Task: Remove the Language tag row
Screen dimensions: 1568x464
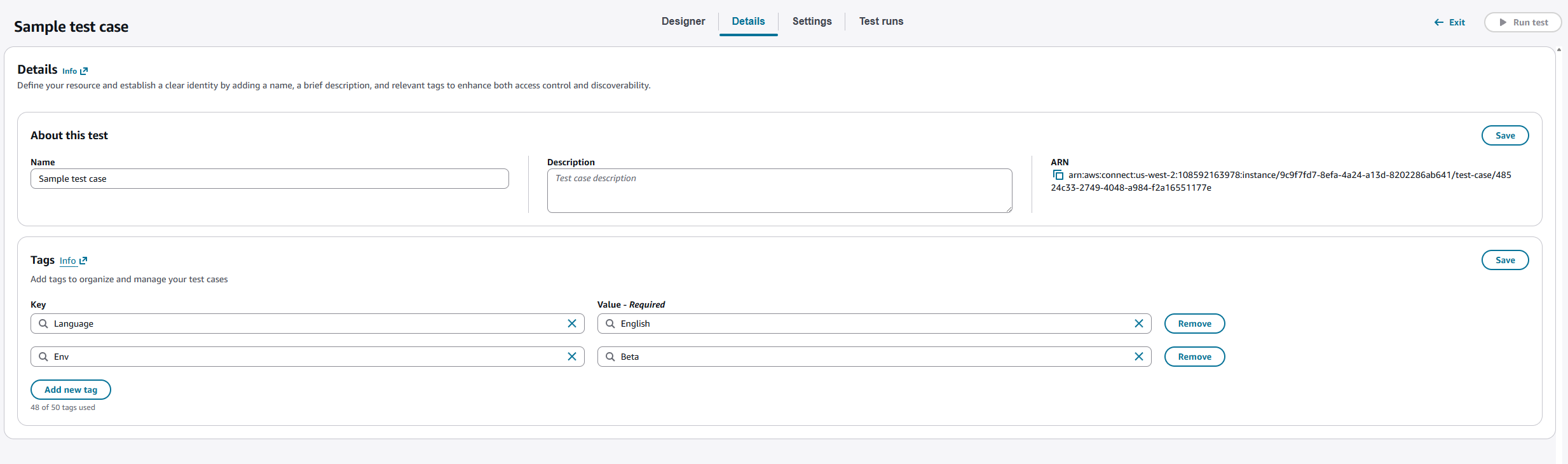Action: point(1194,324)
